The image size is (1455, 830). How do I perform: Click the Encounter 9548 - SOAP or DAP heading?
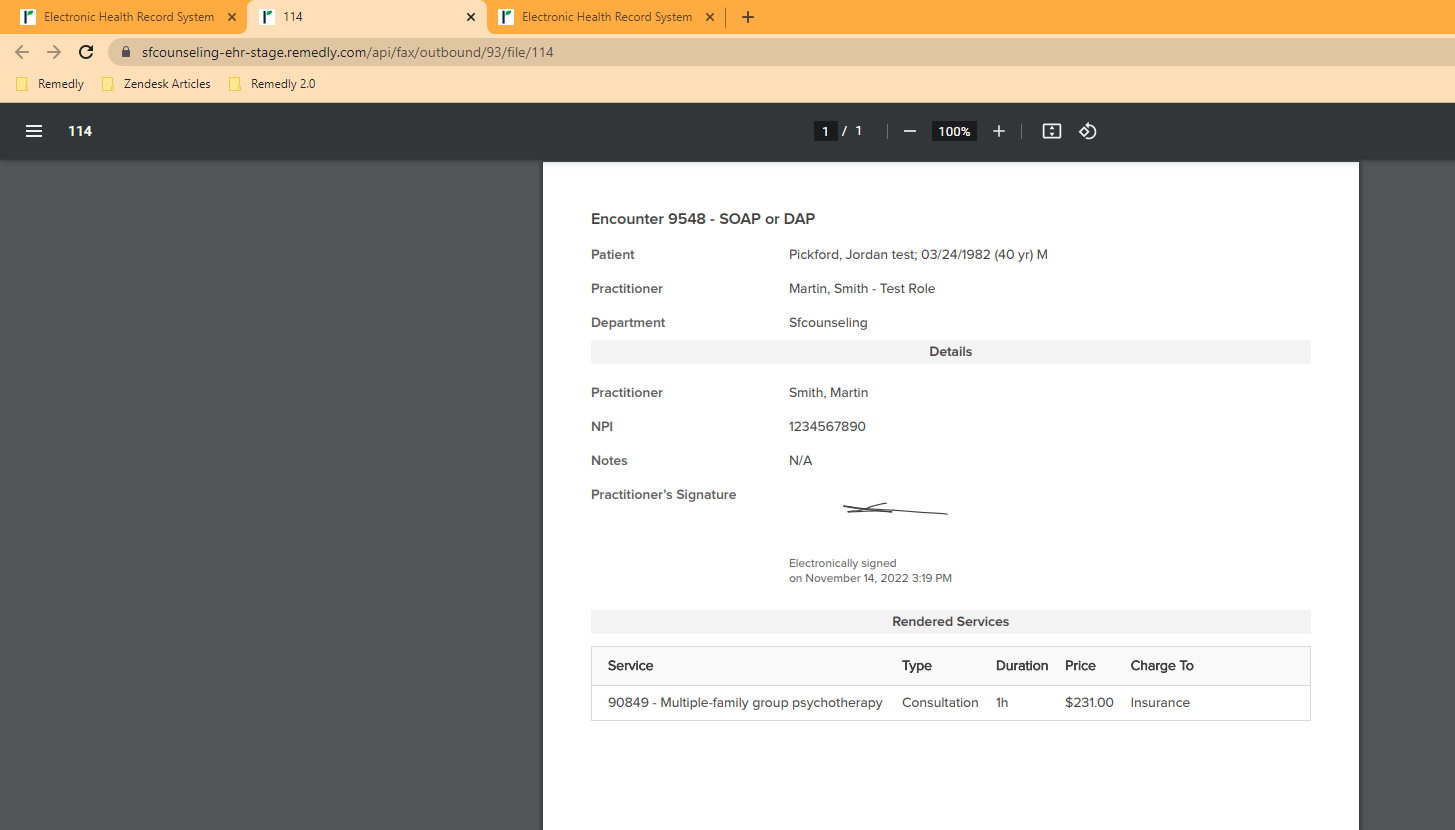[703, 219]
